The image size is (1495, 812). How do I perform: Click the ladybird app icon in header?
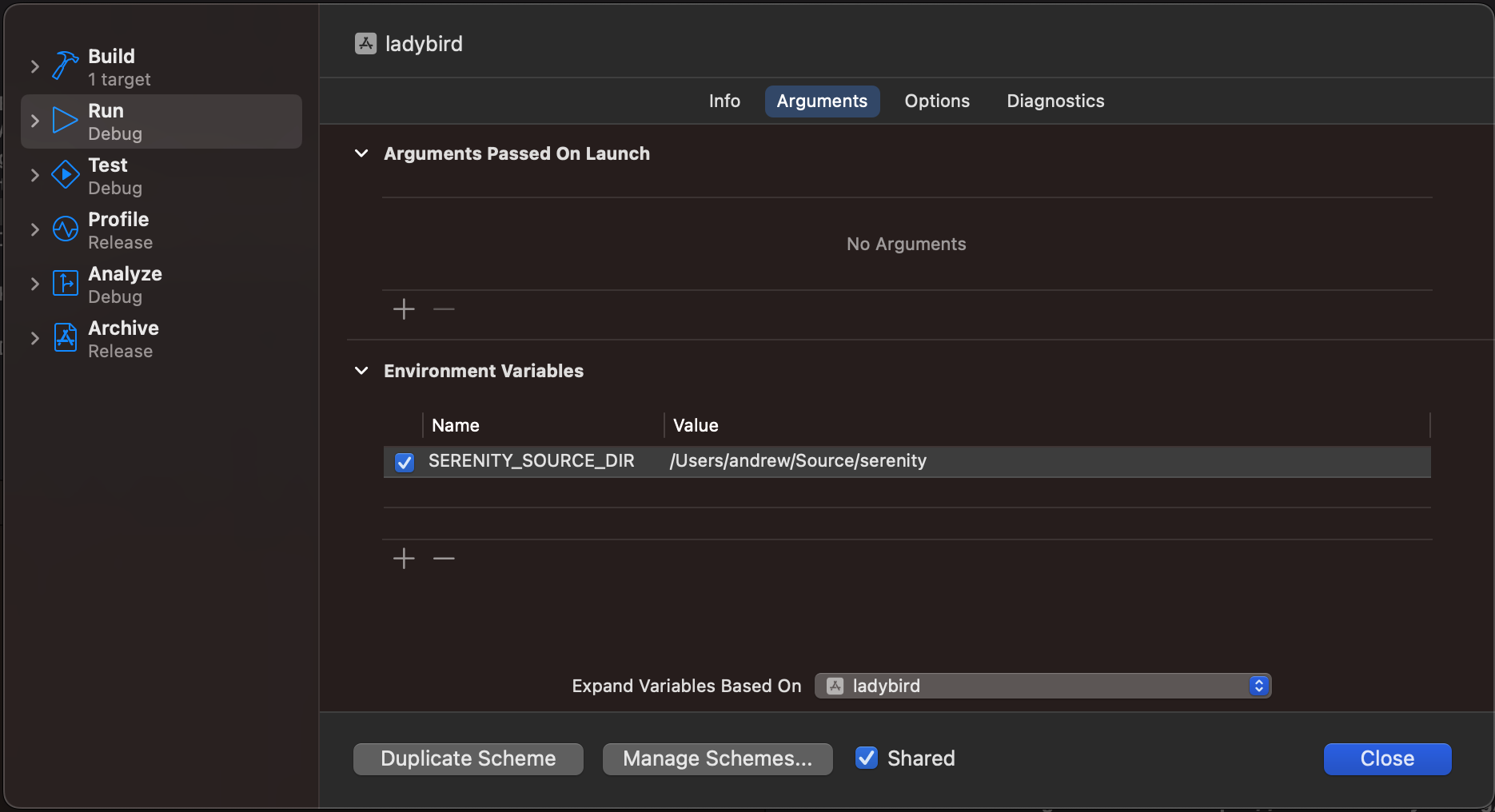tap(365, 43)
